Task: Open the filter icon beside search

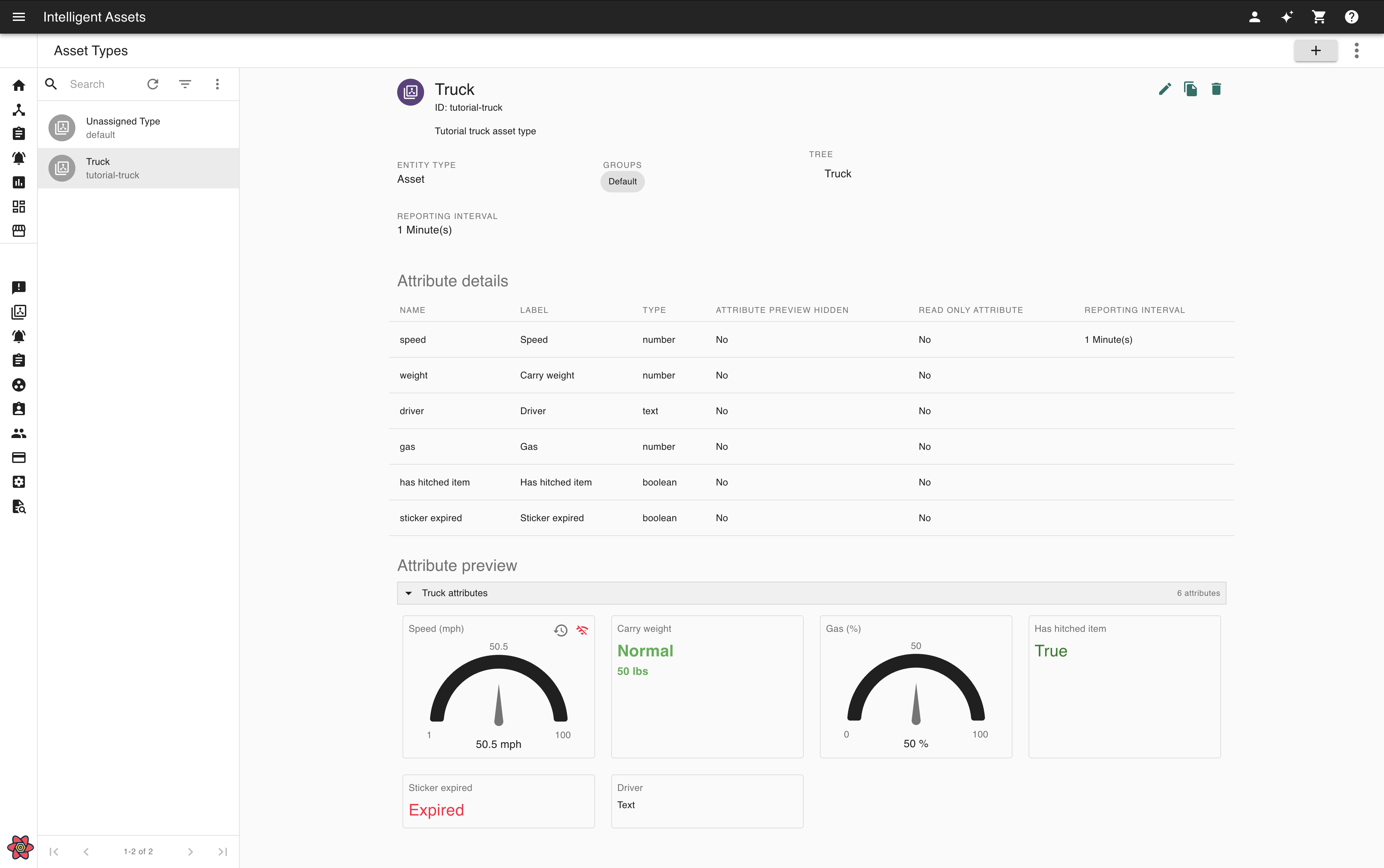Action: pyautogui.click(x=185, y=84)
